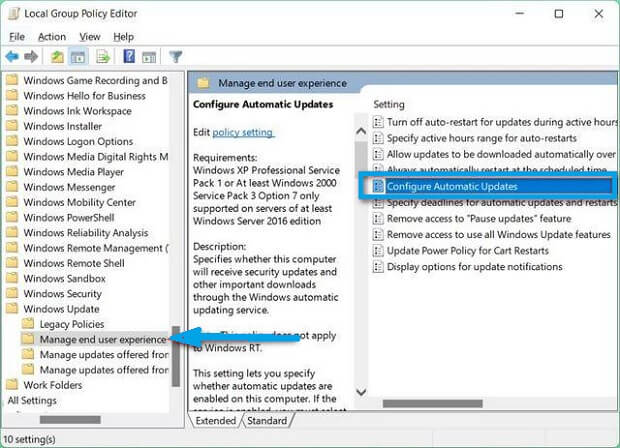Select Manage end user experience tree node
The image size is (620, 448).
point(103,339)
